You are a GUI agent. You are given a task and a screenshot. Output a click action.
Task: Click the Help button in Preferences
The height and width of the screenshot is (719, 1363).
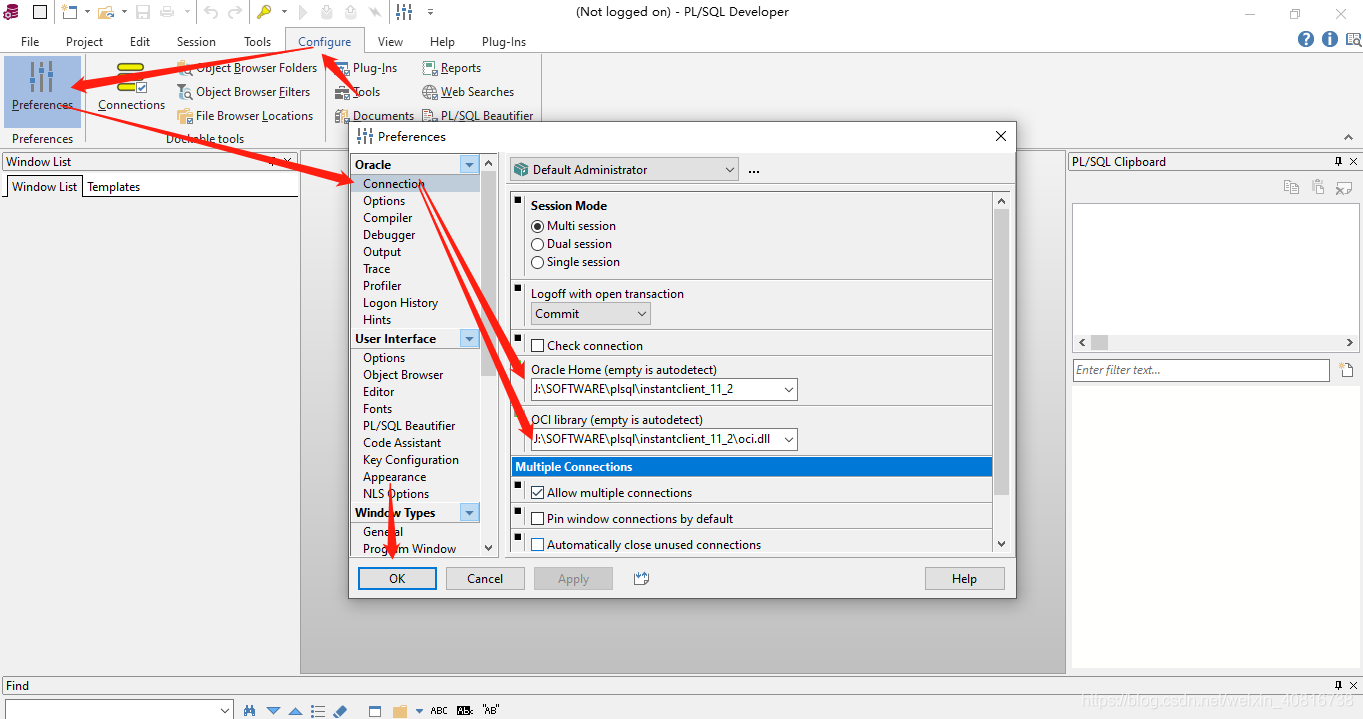(x=964, y=578)
